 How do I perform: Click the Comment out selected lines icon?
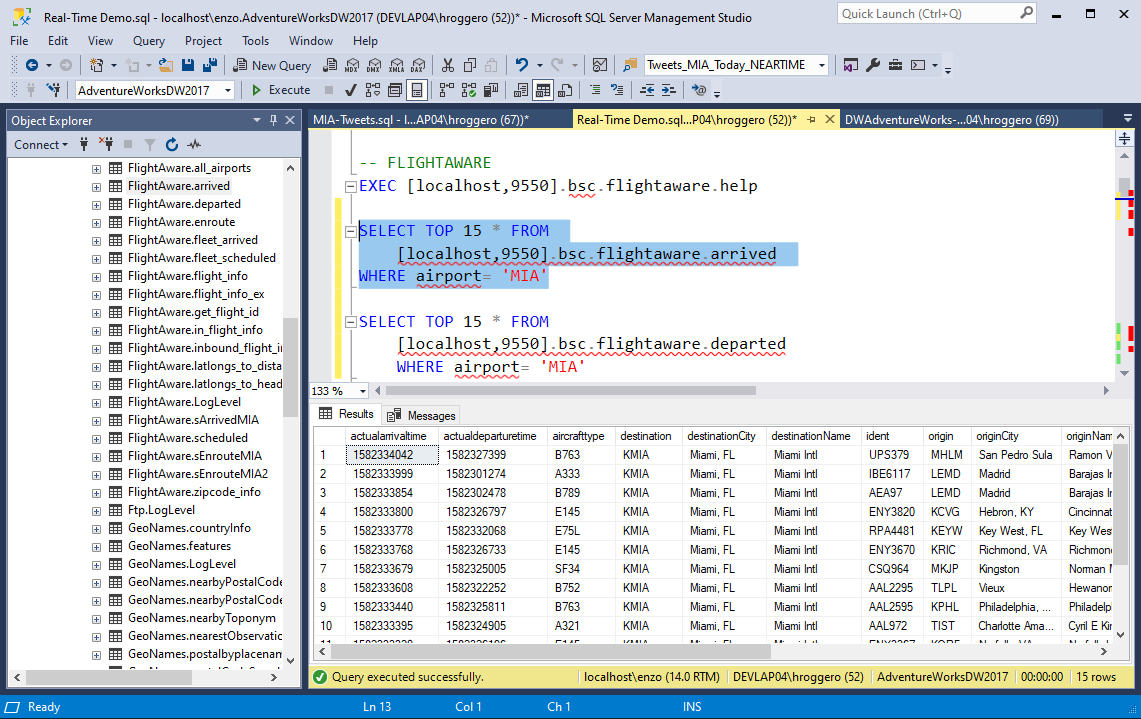tap(595, 90)
